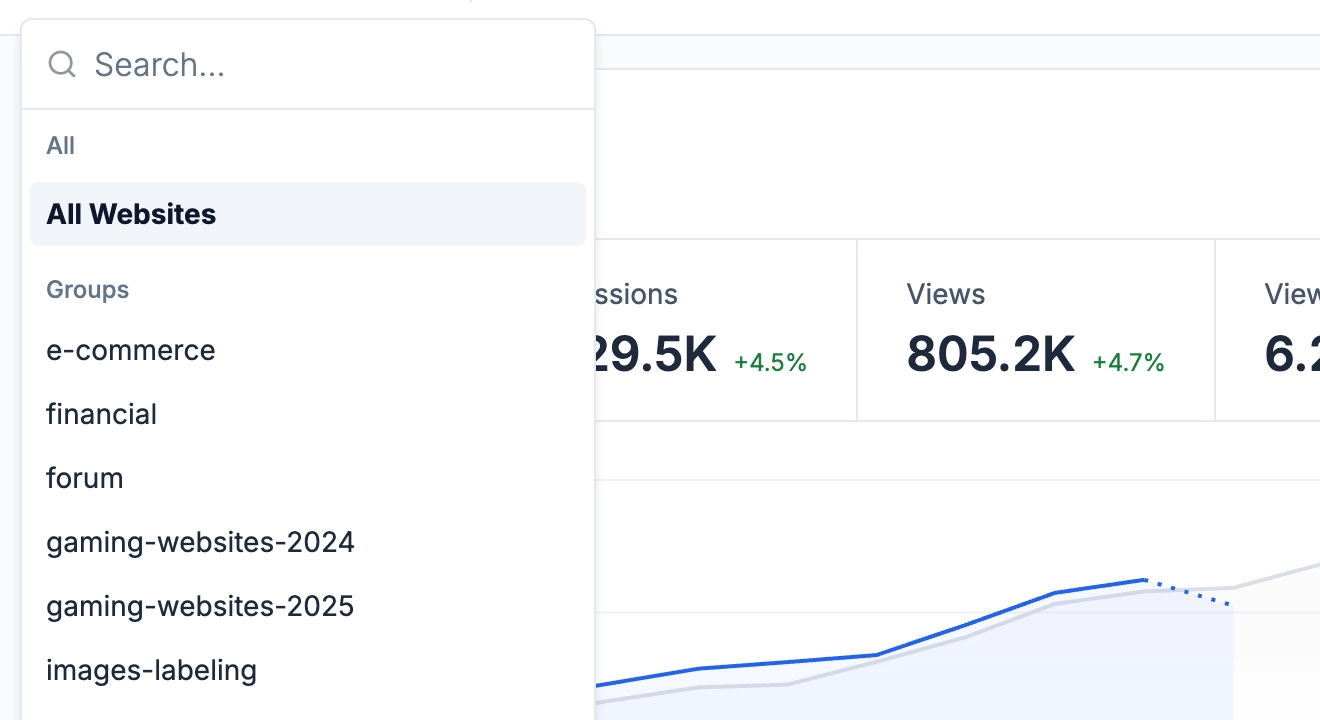This screenshot has height=720, width=1320.
Task: Click the magnifying glass search icon
Action: click(62, 65)
